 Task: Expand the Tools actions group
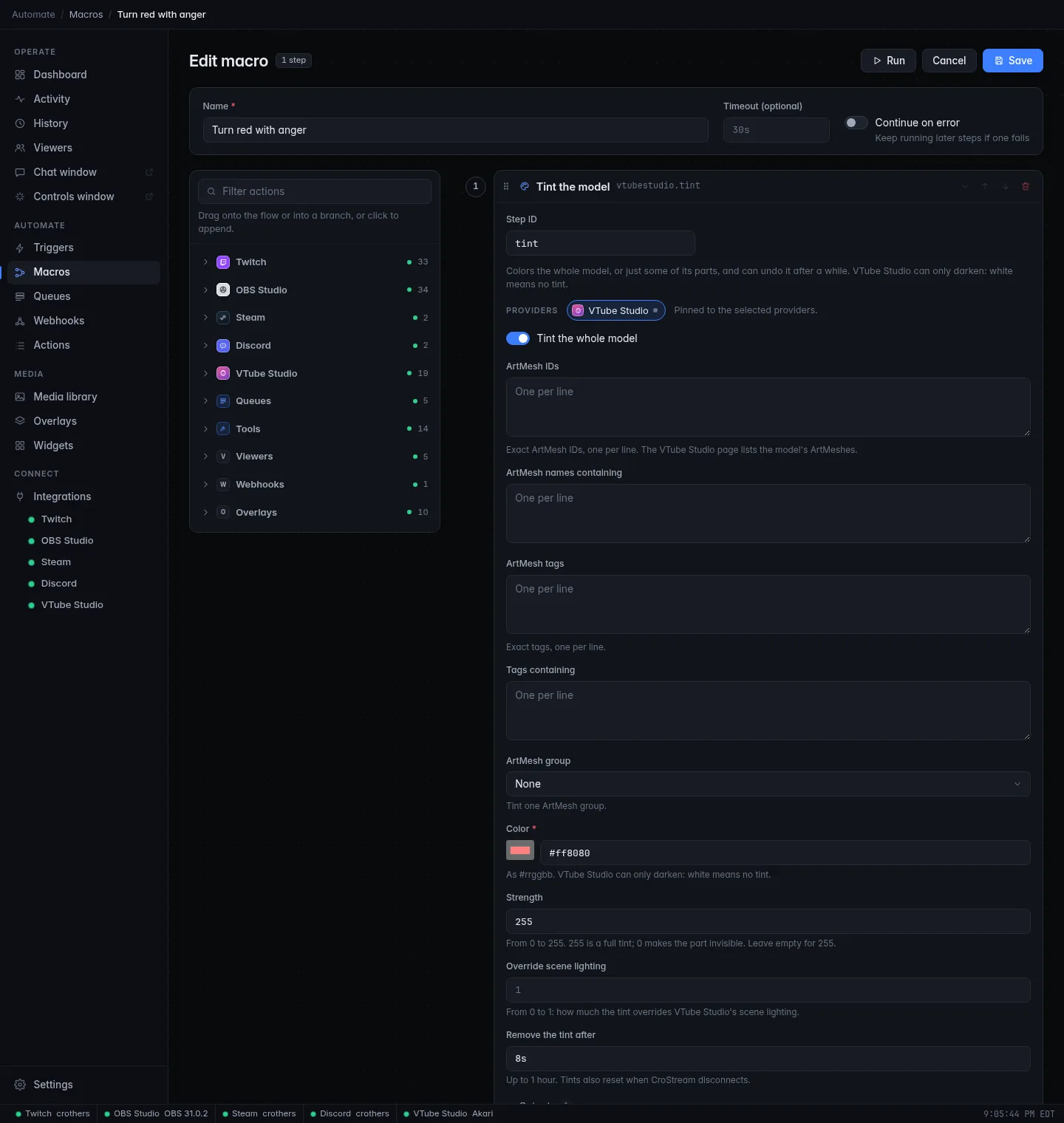point(315,429)
